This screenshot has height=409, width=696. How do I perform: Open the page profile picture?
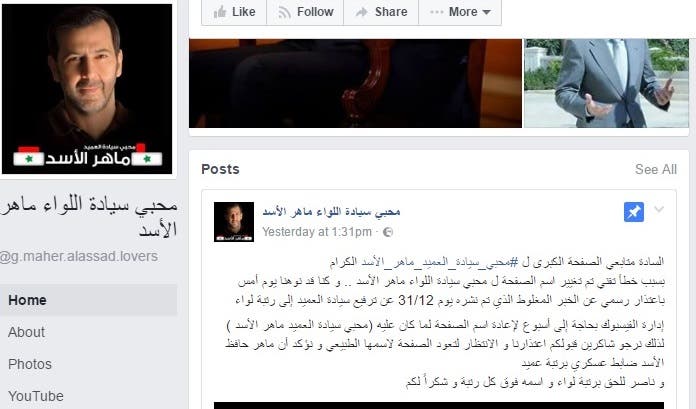click(x=87, y=89)
